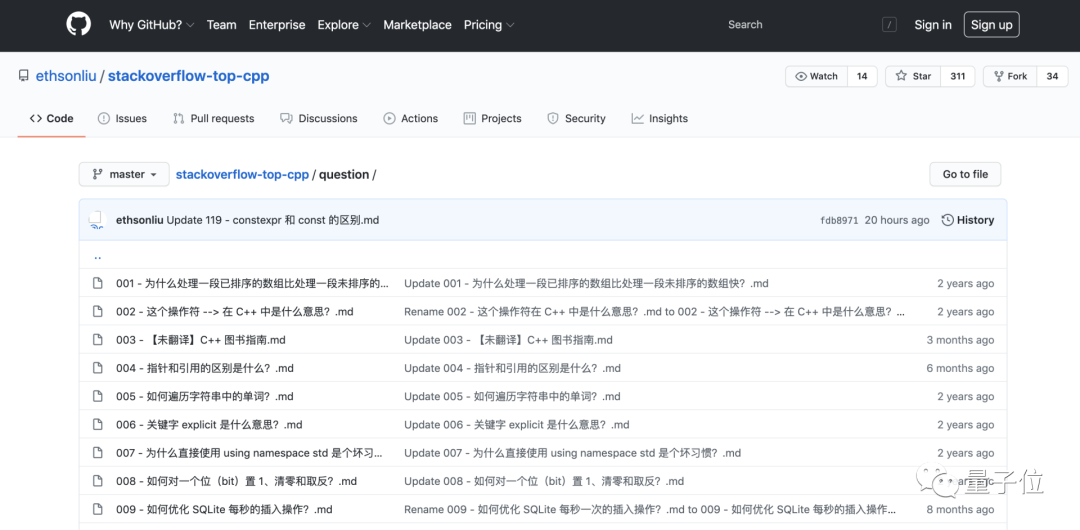Image resolution: width=1080 pixels, height=530 pixels.
Task: Switch to the Insights tab
Action: tap(660, 119)
